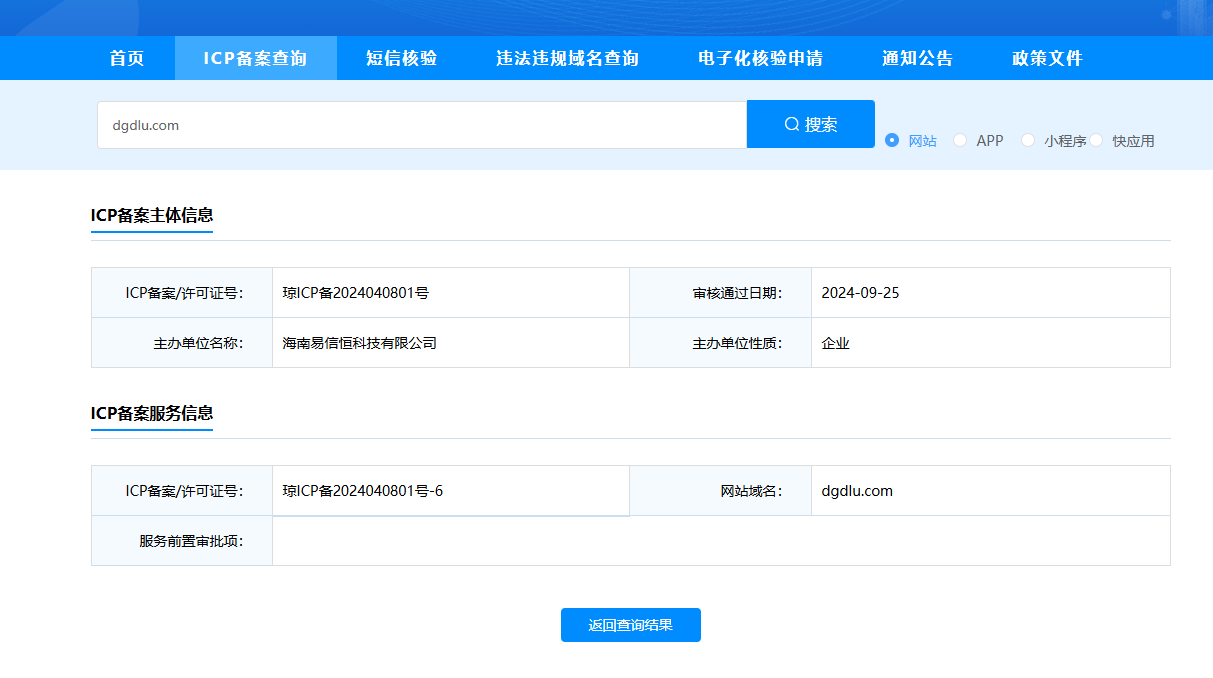Switch to 电子化核验申请 tab
The width and height of the screenshot is (1213, 678).
point(761,58)
